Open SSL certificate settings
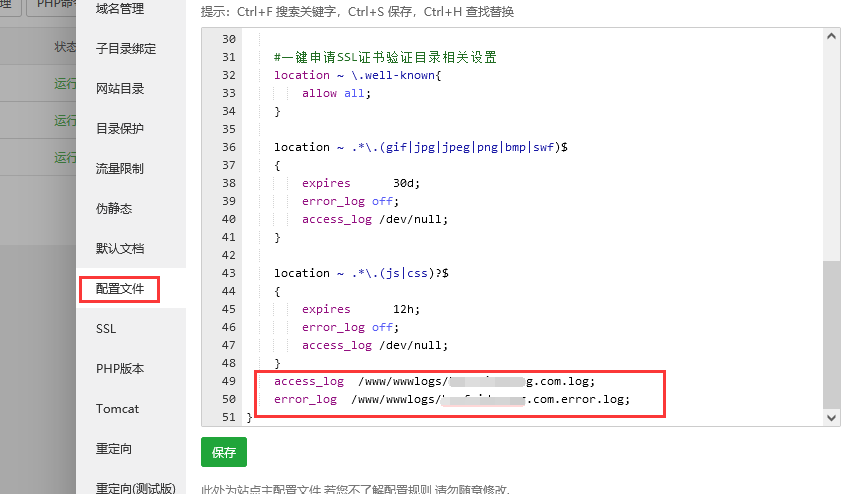This screenshot has height=494, width=841. pyautogui.click(x=106, y=329)
